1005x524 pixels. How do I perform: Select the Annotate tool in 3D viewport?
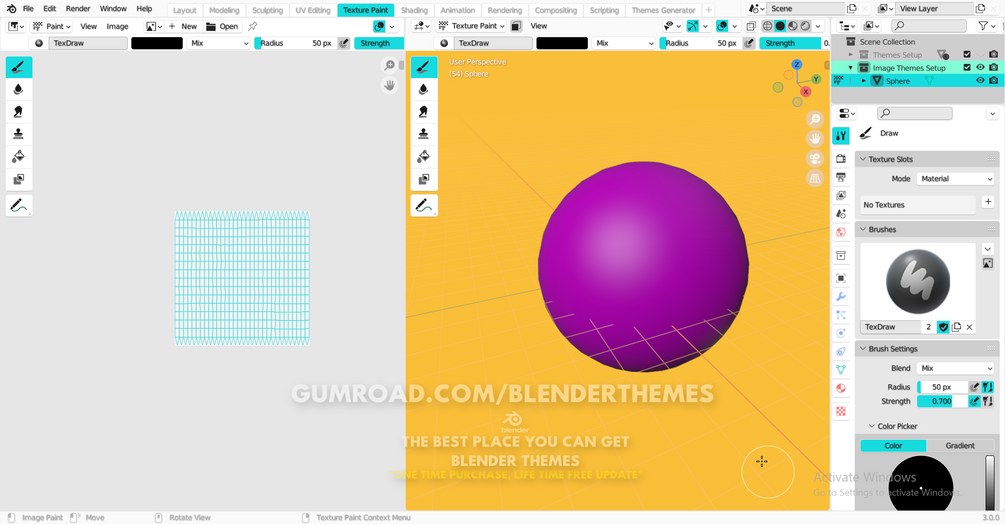(x=424, y=206)
